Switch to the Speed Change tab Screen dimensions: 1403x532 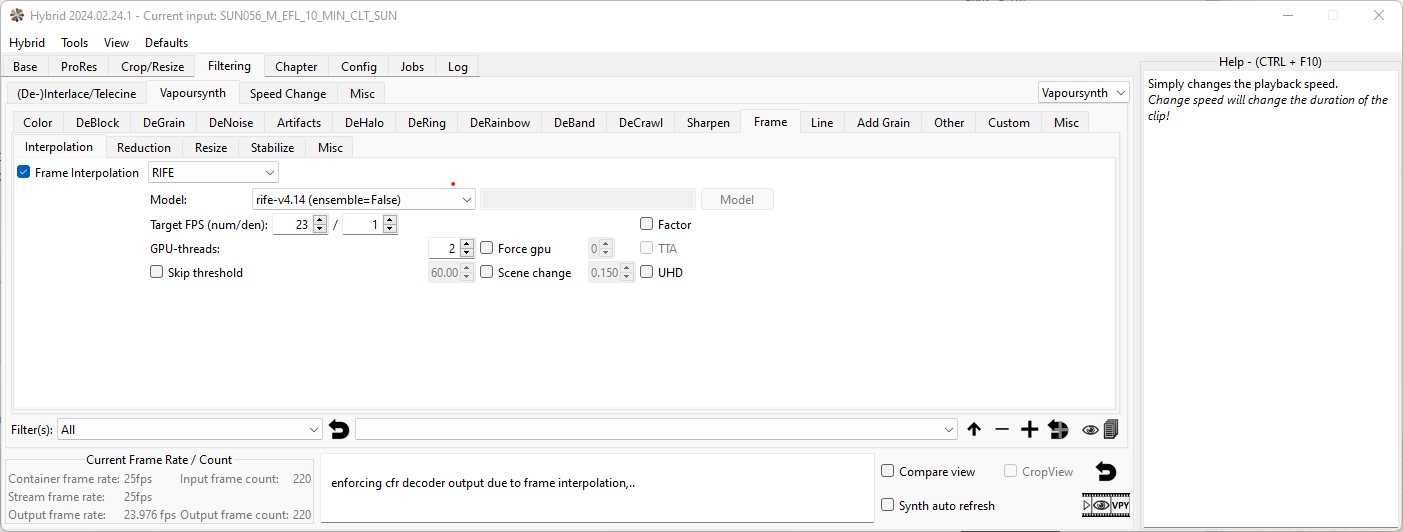(287, 94)
